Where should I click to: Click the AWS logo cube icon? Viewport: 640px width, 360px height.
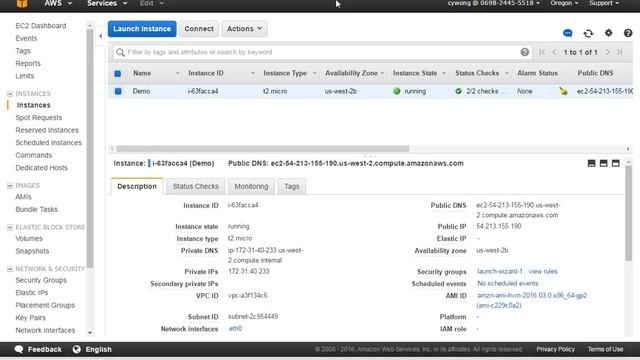pos(22,4)
